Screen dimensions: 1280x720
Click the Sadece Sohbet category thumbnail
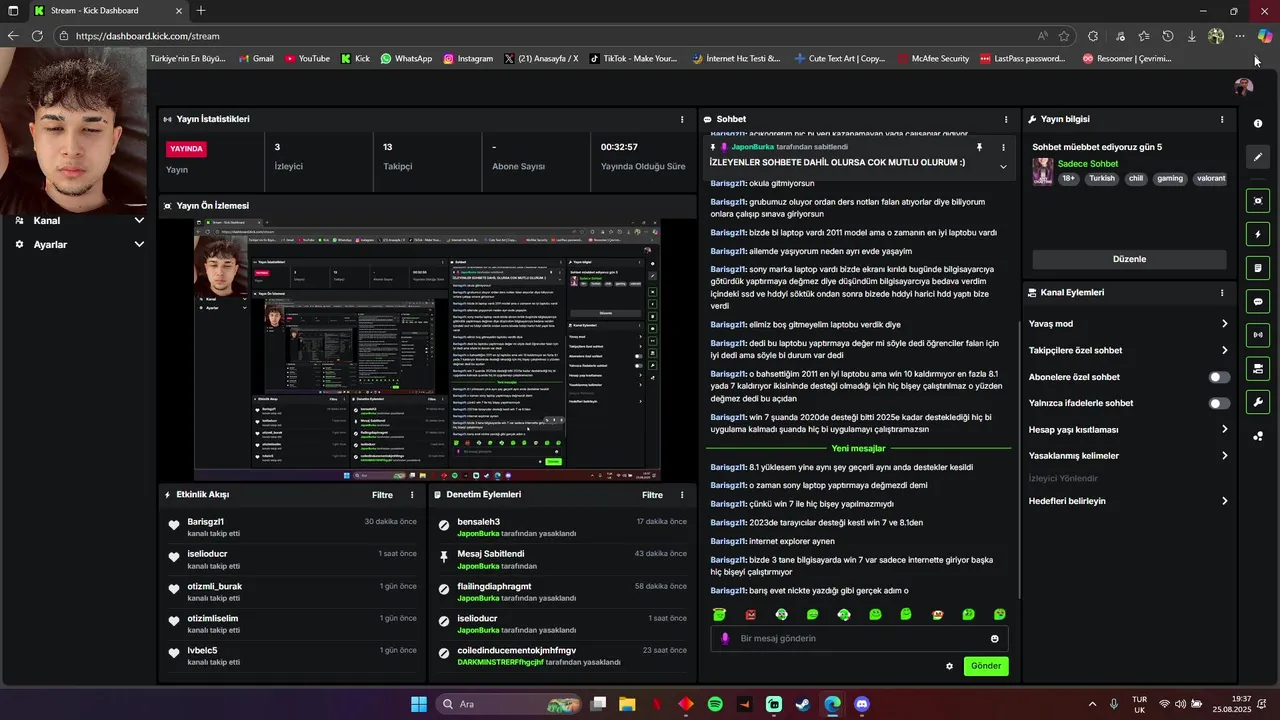(x=1042, y=171)
